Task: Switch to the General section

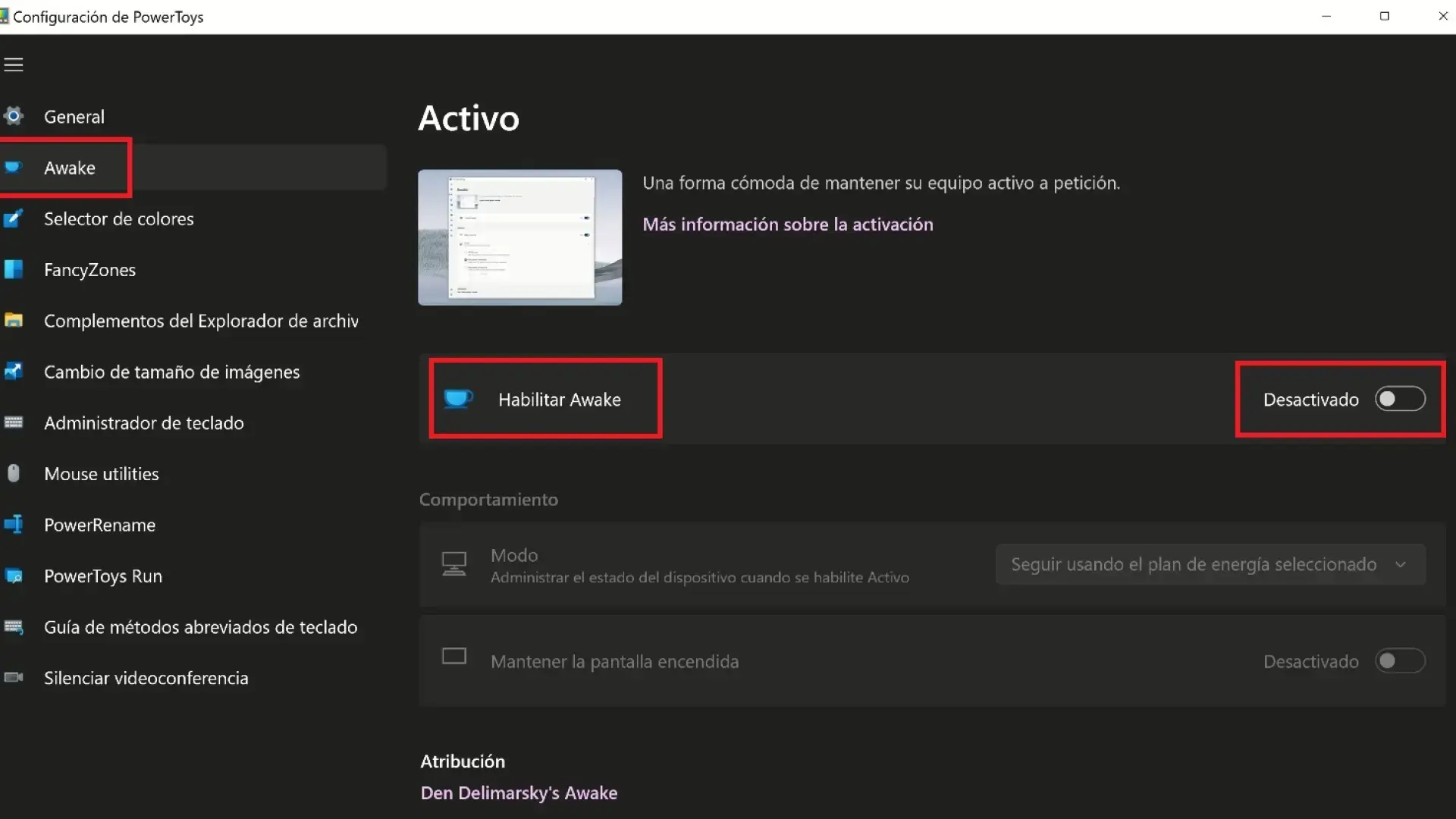Action: [x=74, y=116]
